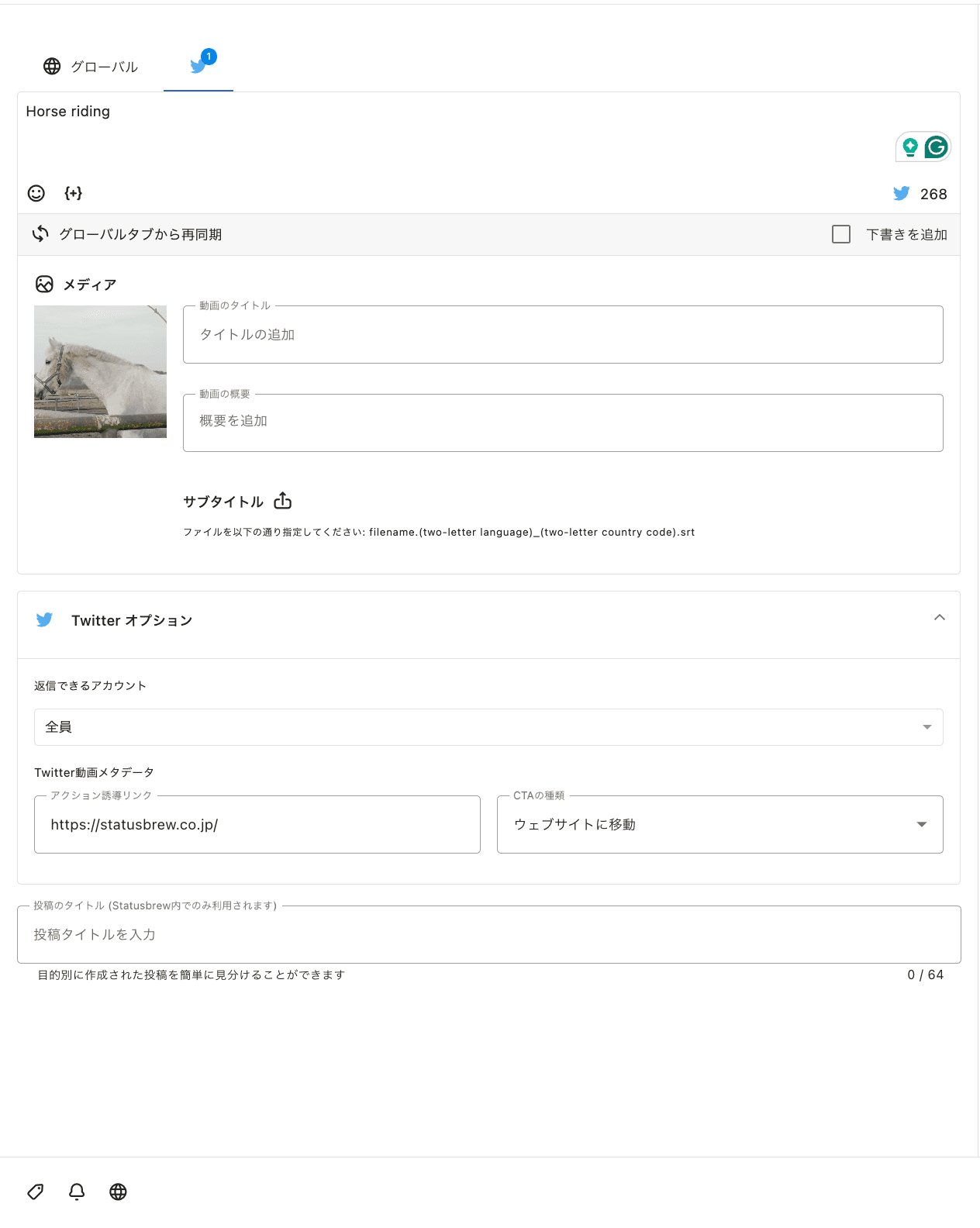Click グローバルタブから再同期 text

140,234
